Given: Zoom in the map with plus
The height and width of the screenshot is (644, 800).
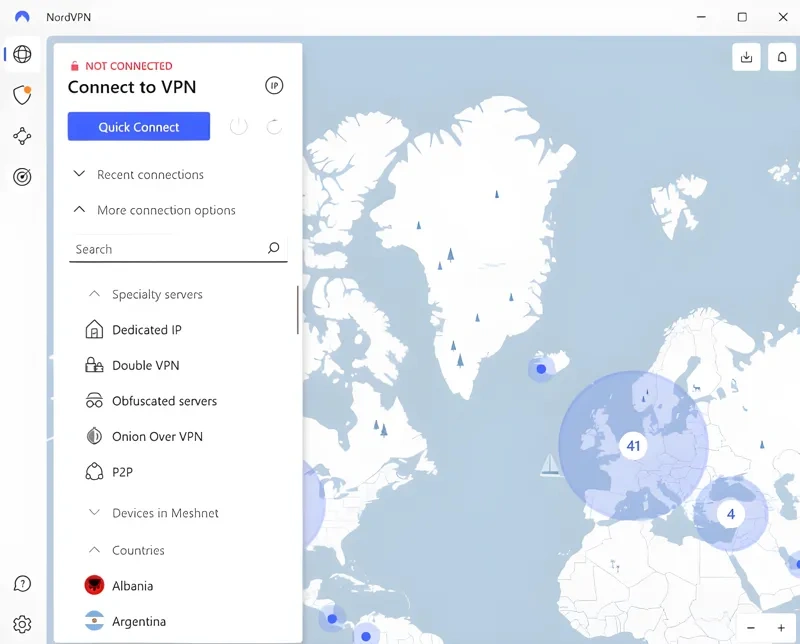Looking at the screenshot, I should coord(781,628).
